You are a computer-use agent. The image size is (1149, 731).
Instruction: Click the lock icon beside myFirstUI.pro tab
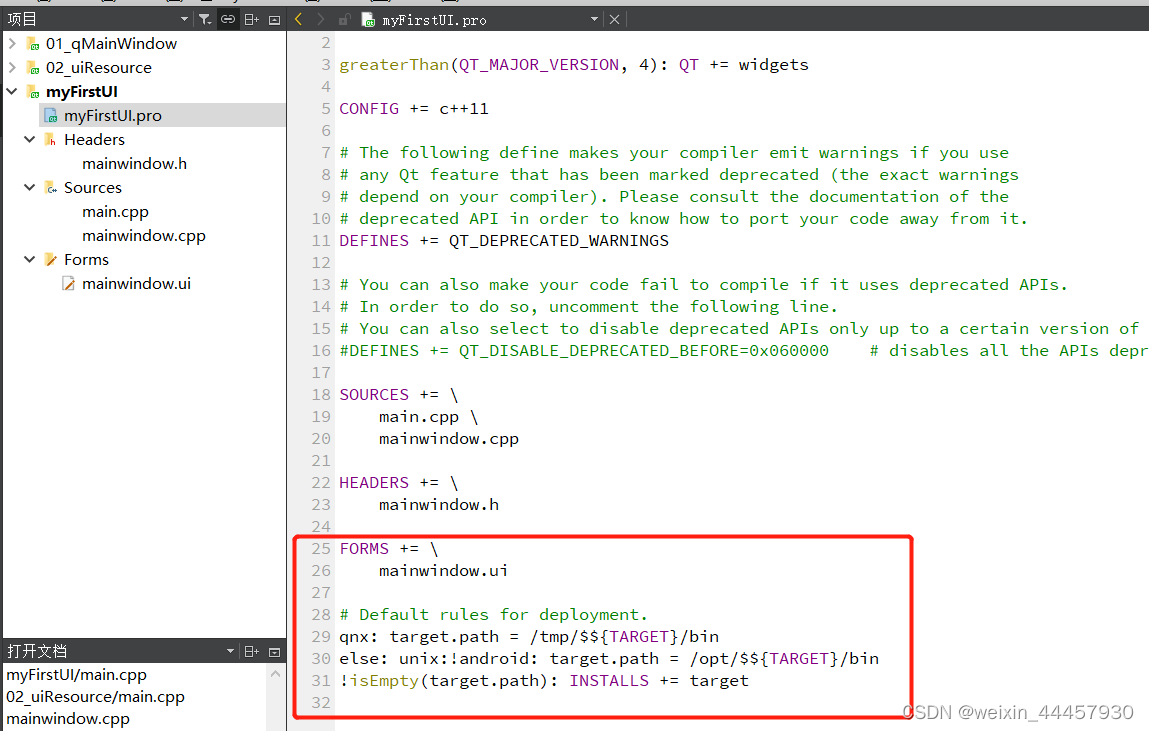pos(344,19)
